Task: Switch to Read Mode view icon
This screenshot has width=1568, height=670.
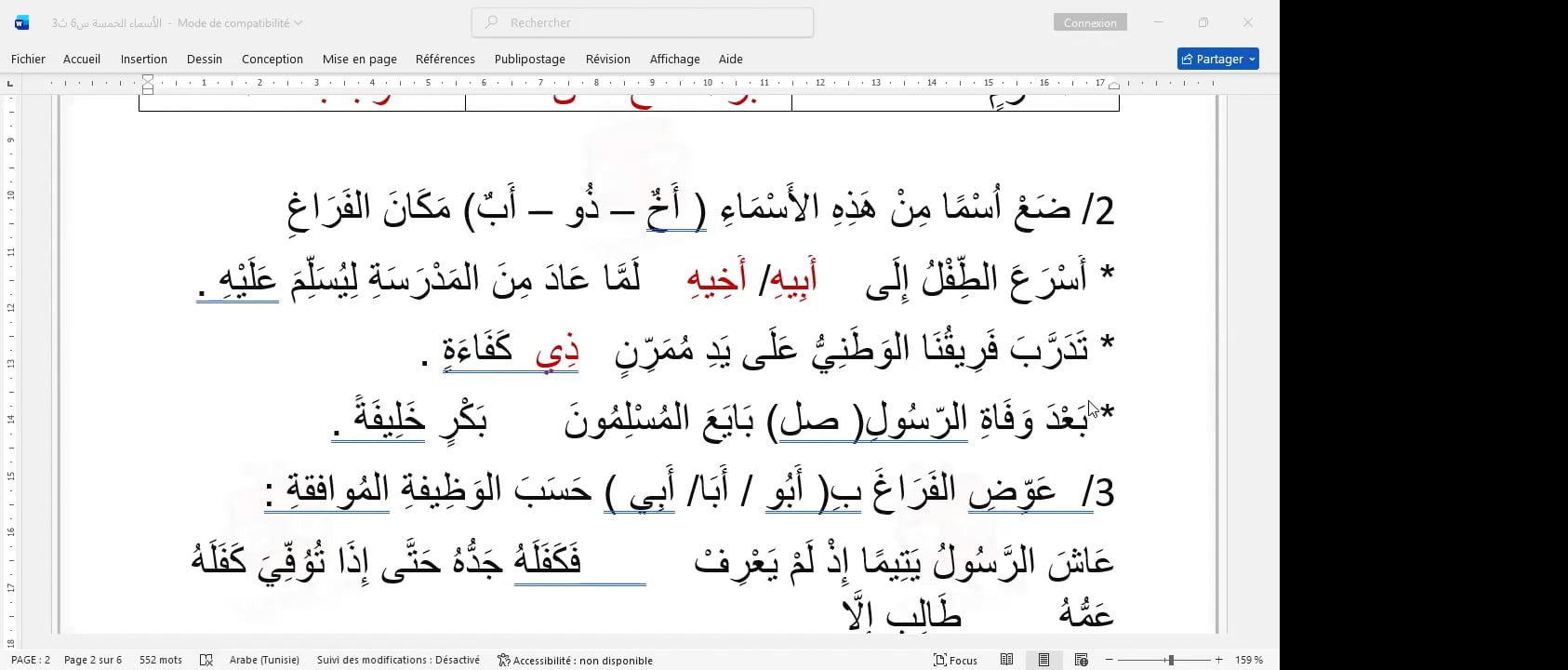Action: pyautogui.click(x=1006, y=660)
